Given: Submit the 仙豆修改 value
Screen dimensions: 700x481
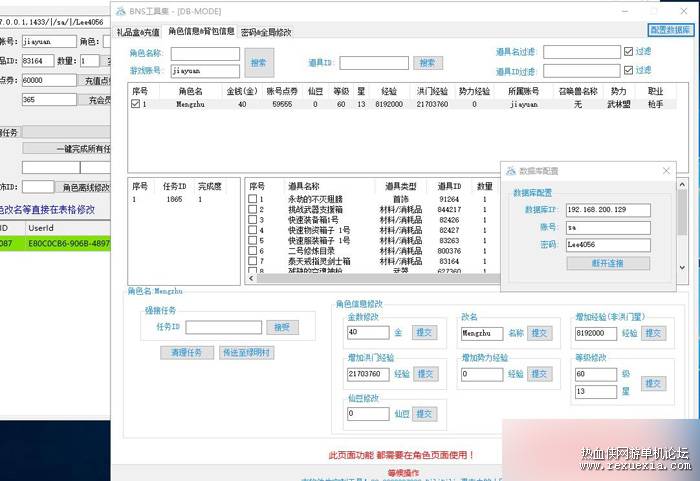Looking at the screenshot, I should click(424, 414).
